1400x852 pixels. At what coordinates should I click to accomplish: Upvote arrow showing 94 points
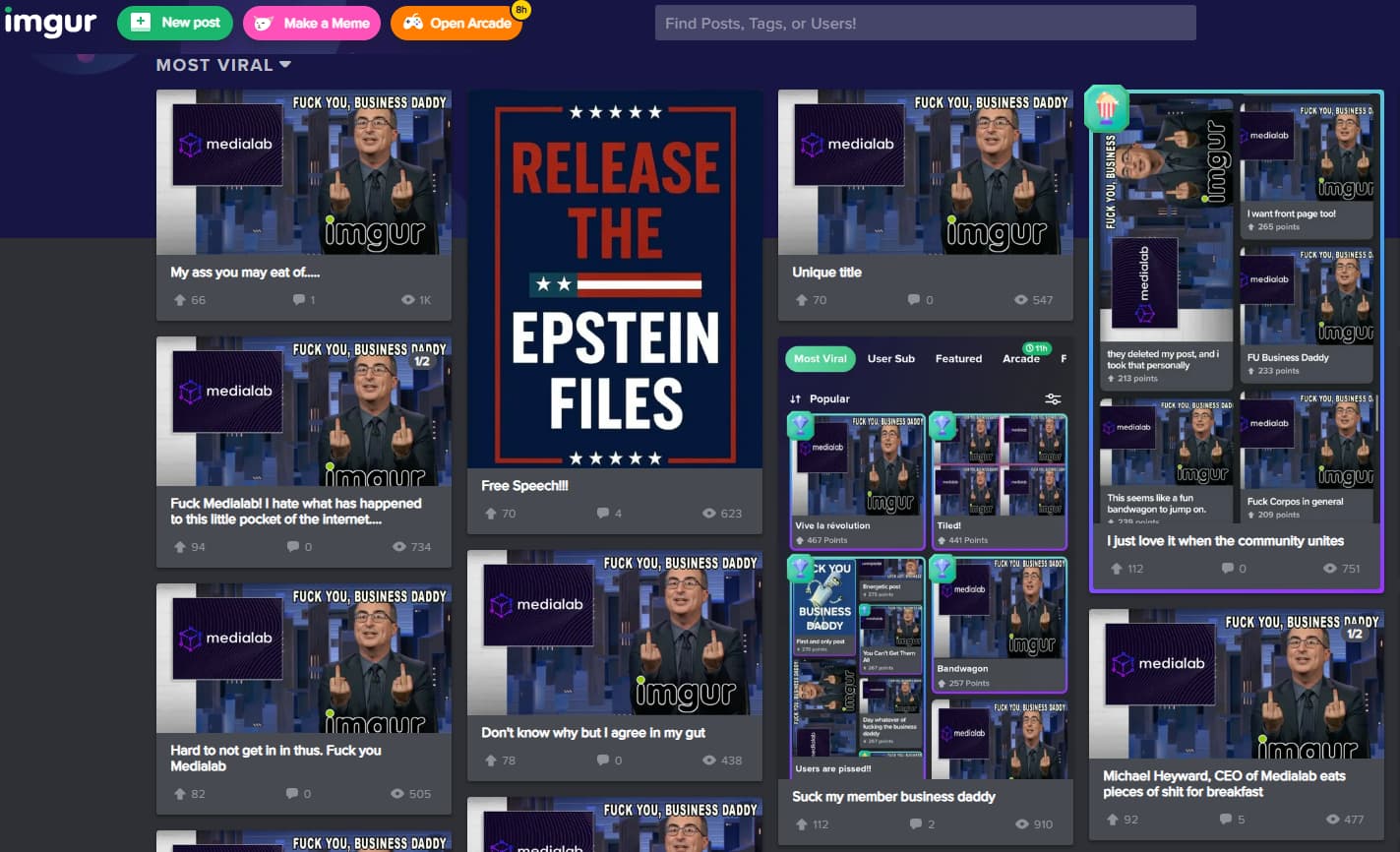pyautogui.click(x=180, y=547)
